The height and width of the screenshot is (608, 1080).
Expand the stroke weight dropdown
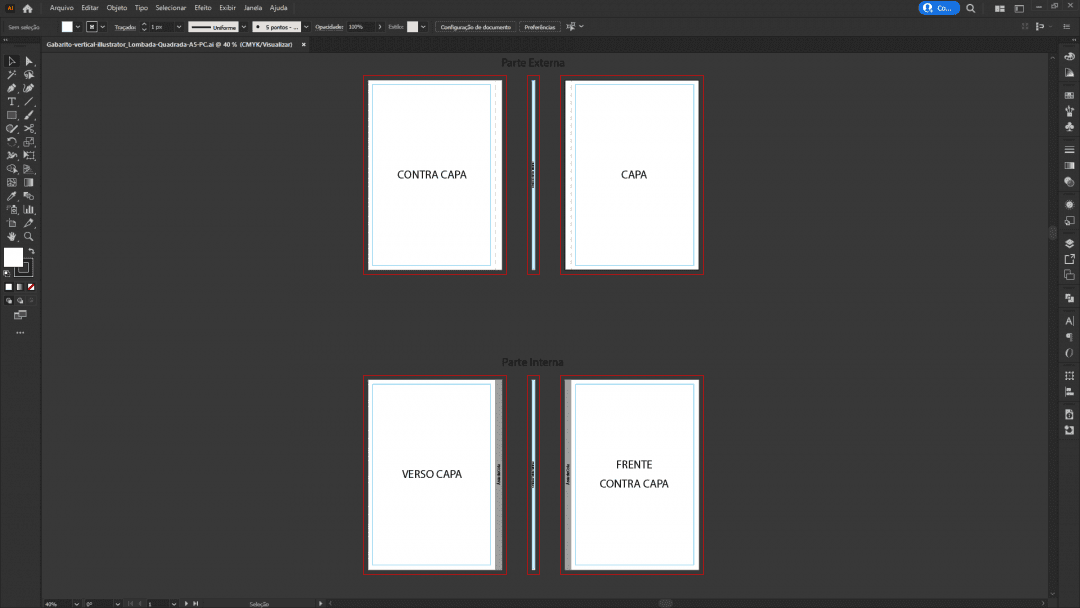(x=181, y=27)
